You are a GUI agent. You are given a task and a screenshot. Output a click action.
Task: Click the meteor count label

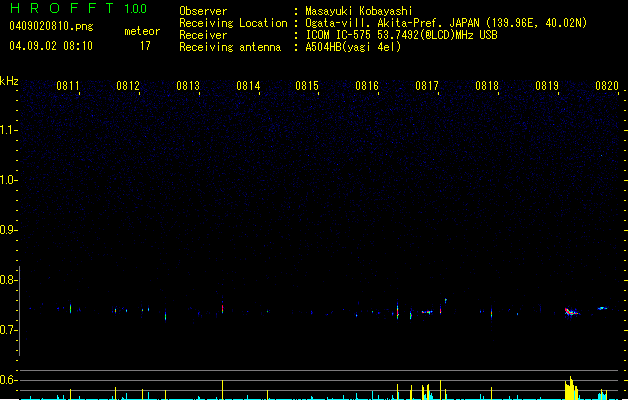(x=142, y=31)
